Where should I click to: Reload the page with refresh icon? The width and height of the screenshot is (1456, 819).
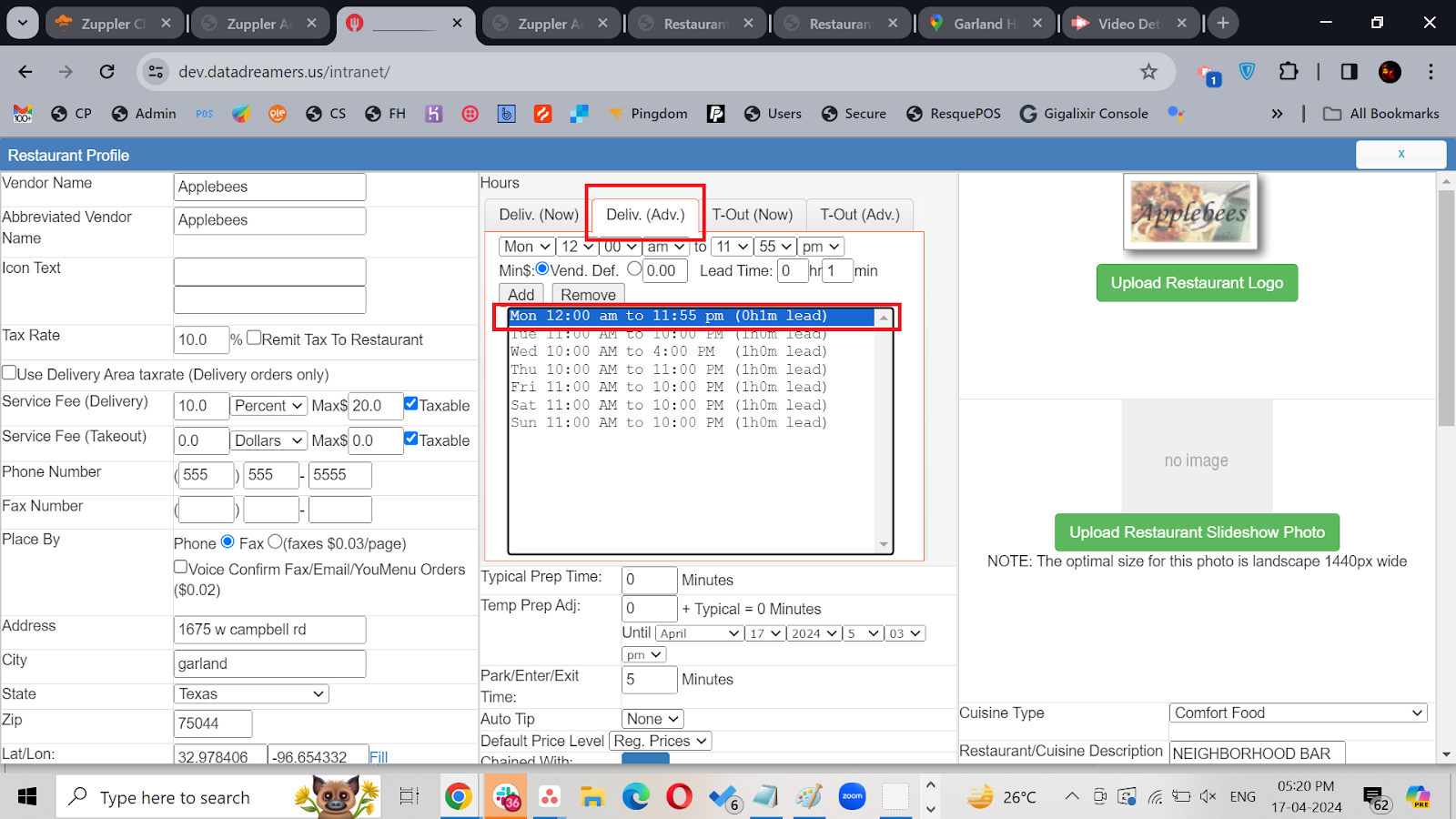click(107, 72)
